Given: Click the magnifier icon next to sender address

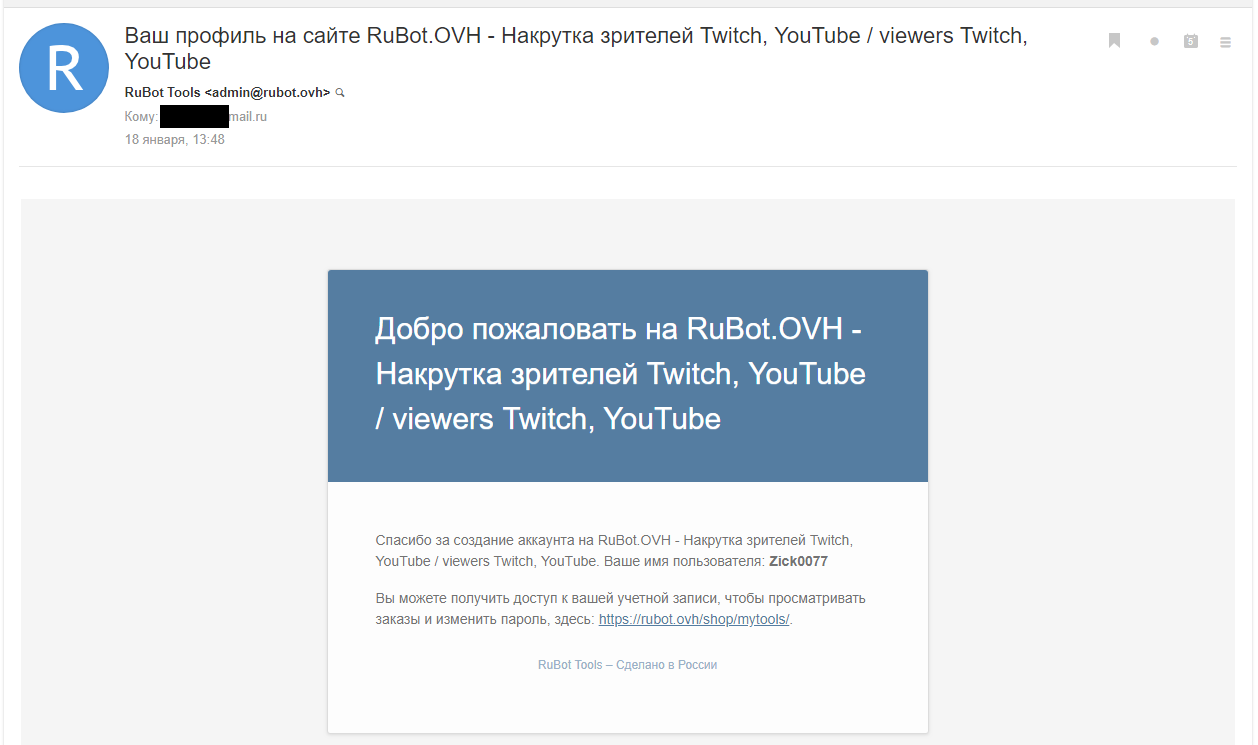Looking at the screenshot, I should (340, 92).
